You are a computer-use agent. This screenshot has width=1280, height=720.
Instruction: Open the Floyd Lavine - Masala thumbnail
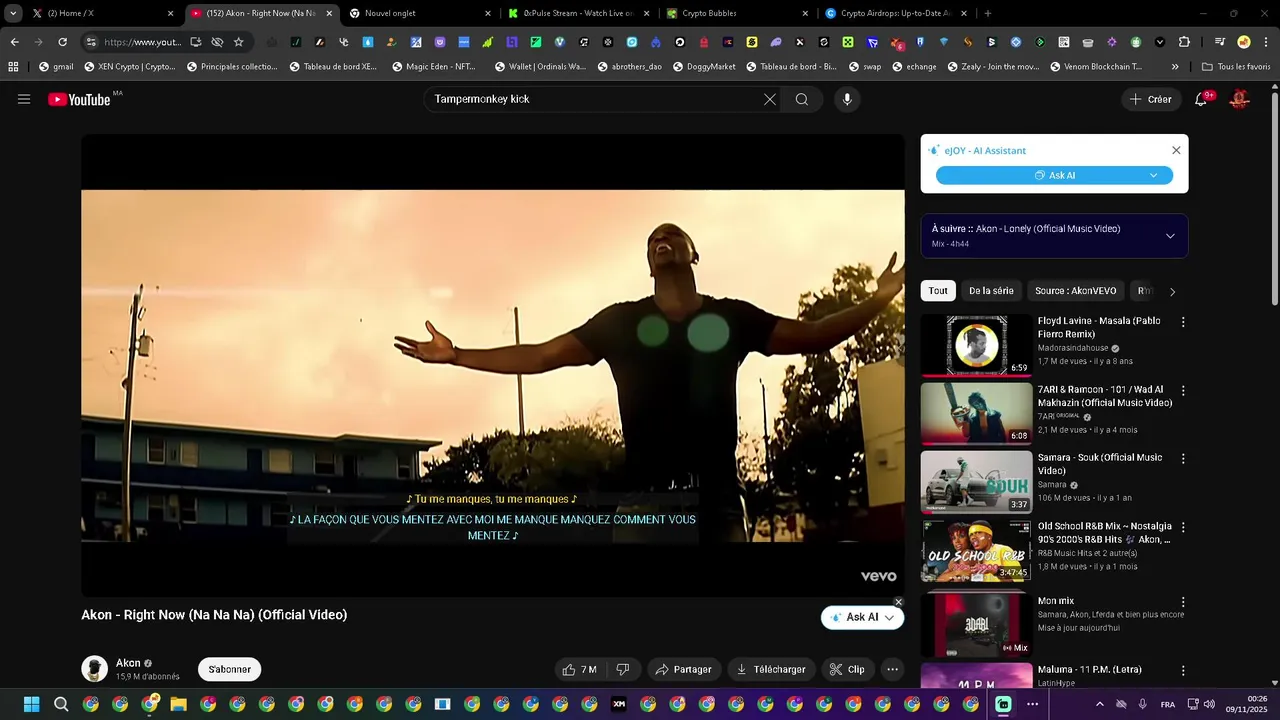point(976,345)
